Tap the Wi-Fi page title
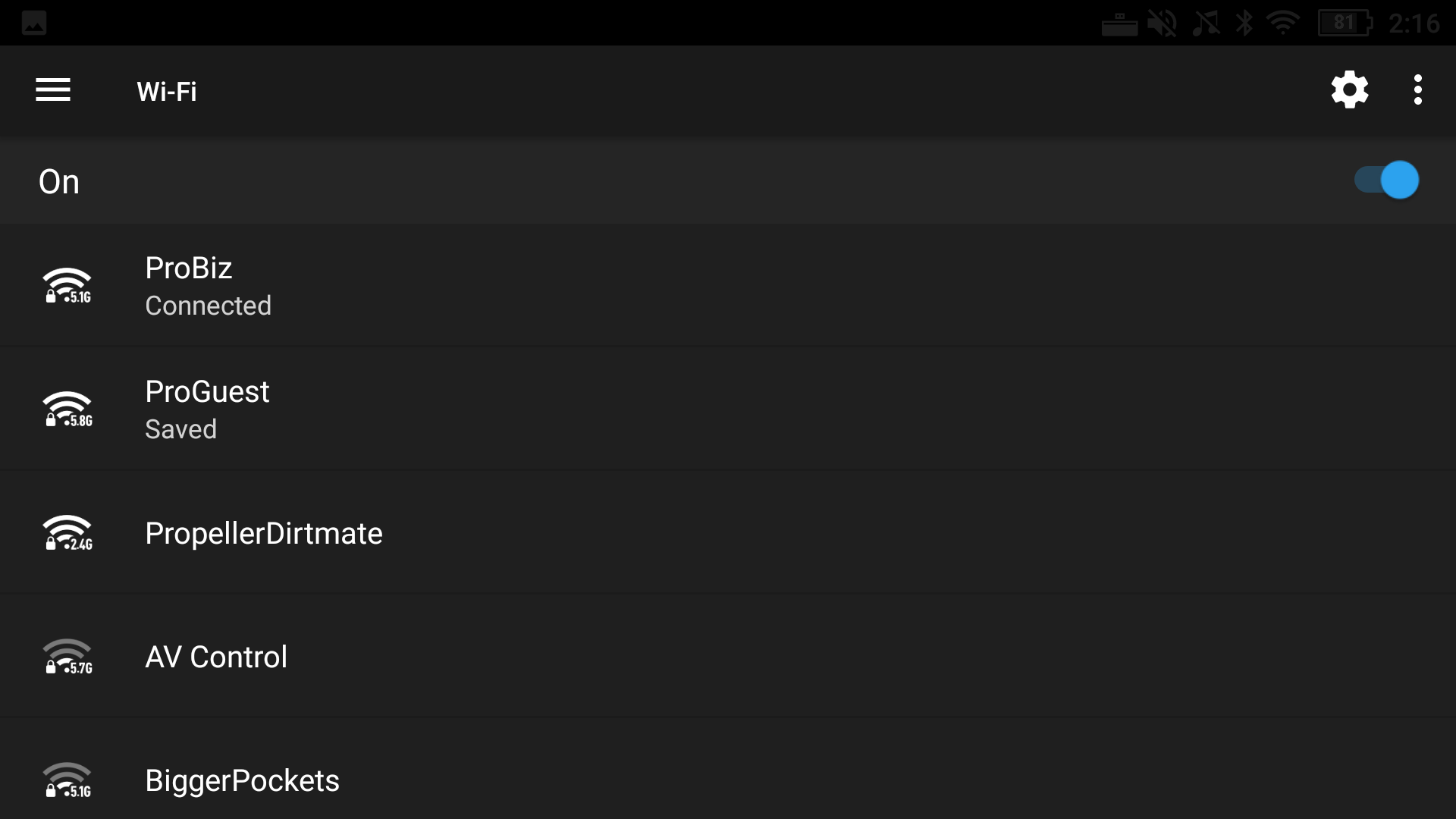 pyautogui.click(x=167, y=92)
